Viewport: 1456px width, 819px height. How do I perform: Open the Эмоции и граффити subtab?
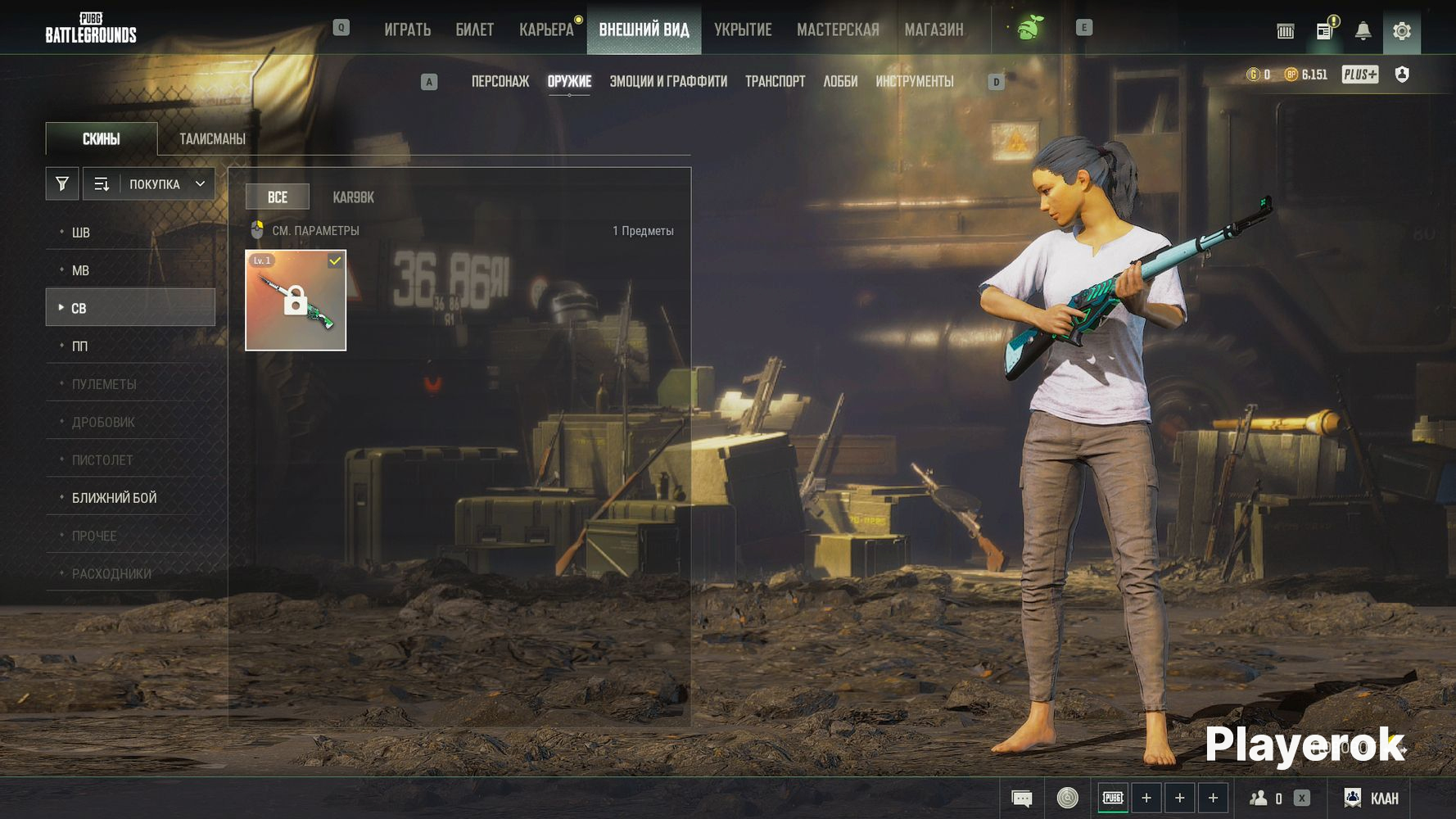[x=668, y=82]
